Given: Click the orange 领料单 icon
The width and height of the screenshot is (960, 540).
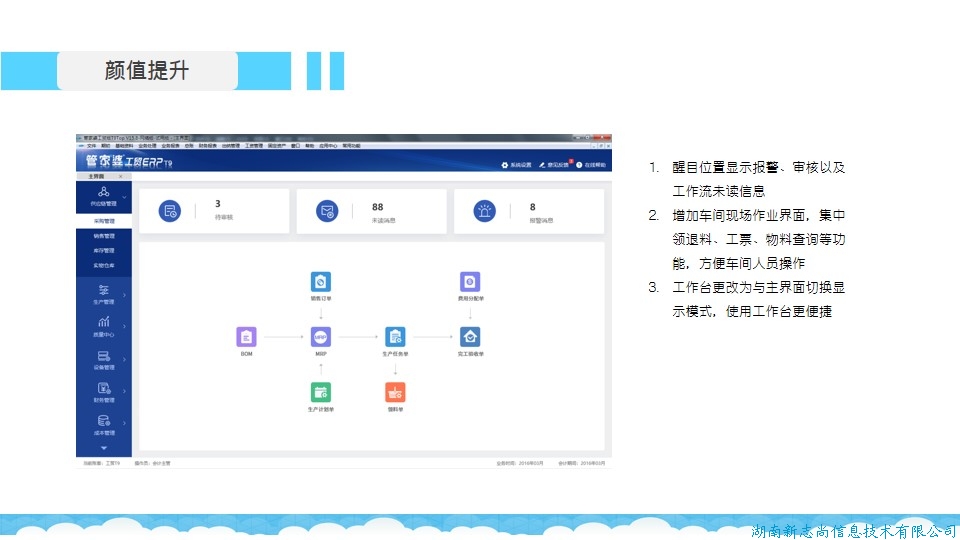Looking at the screenshot, I should point(395,392).
